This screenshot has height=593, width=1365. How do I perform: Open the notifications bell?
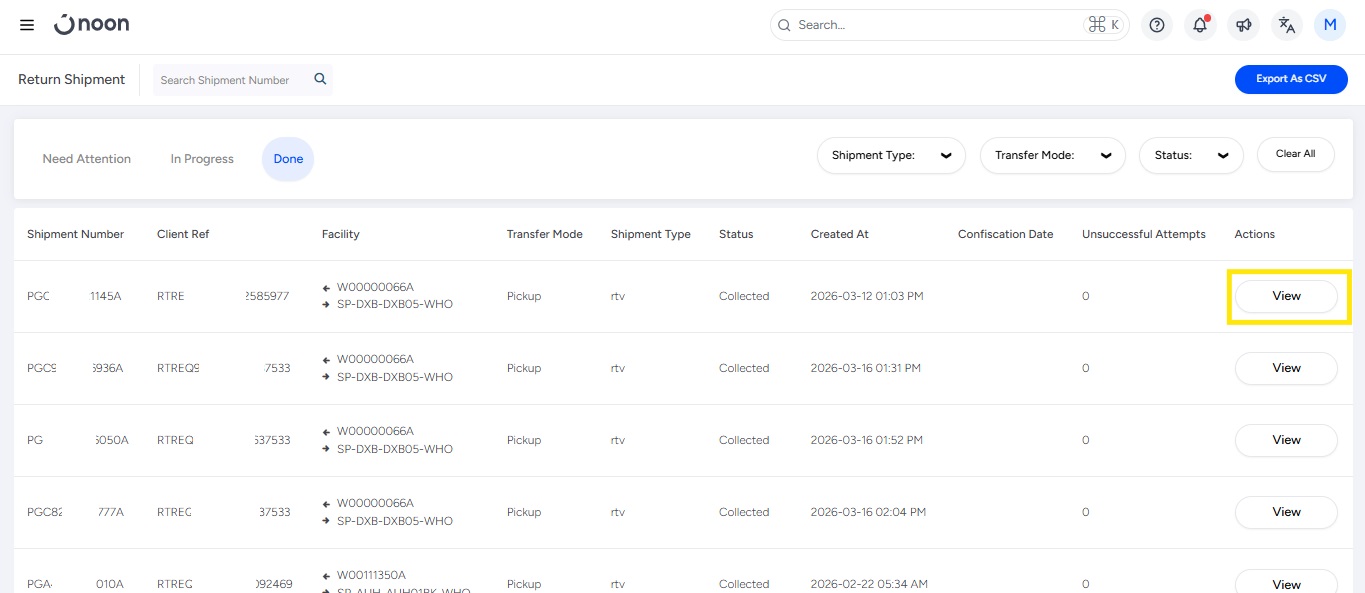pyautogui.click(x=1200, y=25)
